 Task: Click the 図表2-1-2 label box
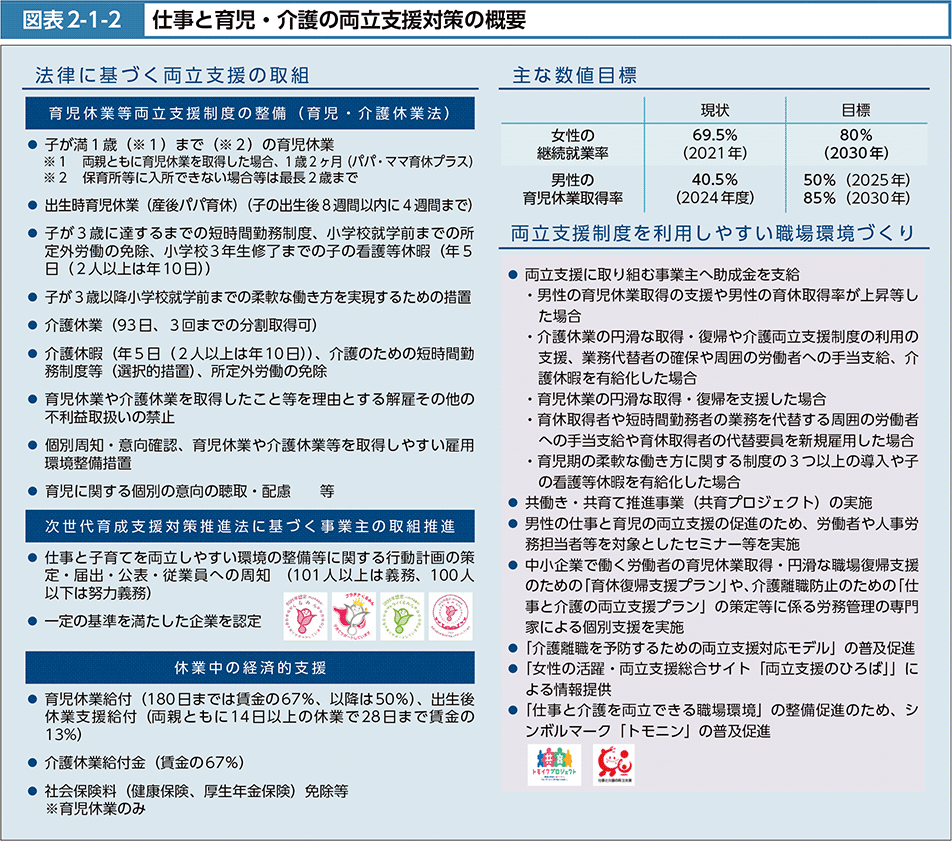pyautogui.click(x=72, y=20)
